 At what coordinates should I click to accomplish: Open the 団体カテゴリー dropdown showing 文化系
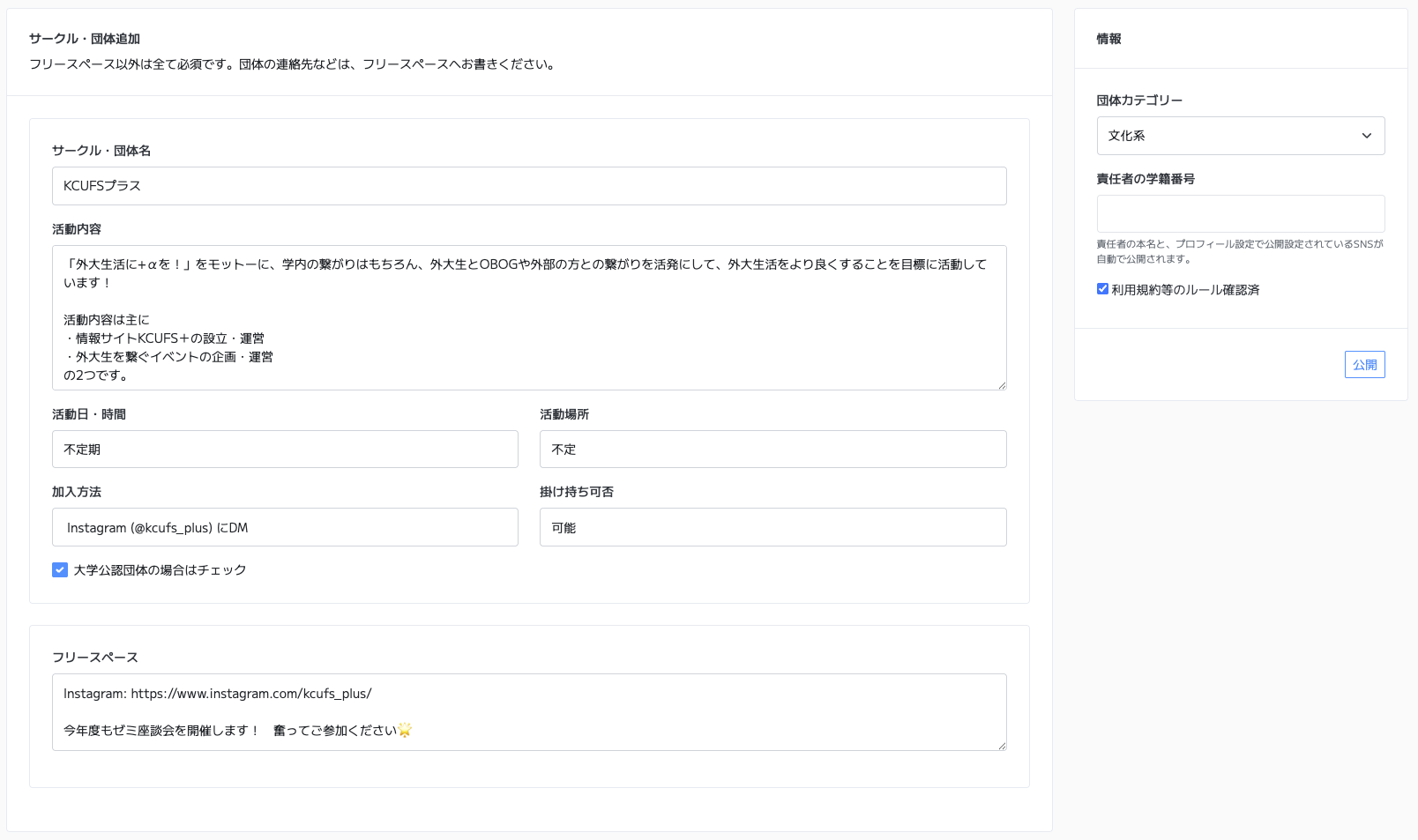(1240, 136)
